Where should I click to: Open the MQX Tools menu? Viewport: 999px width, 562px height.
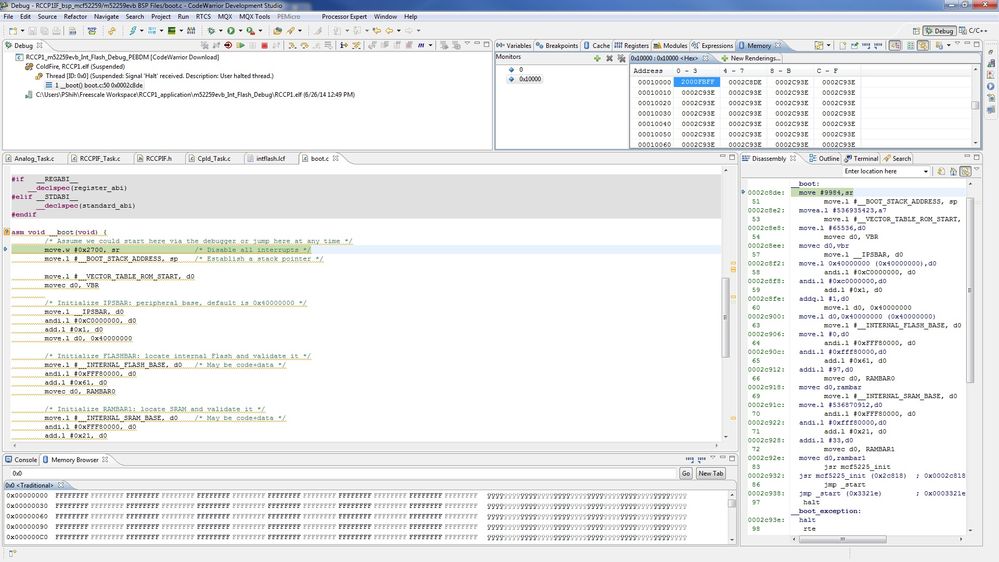click(254, 17)
